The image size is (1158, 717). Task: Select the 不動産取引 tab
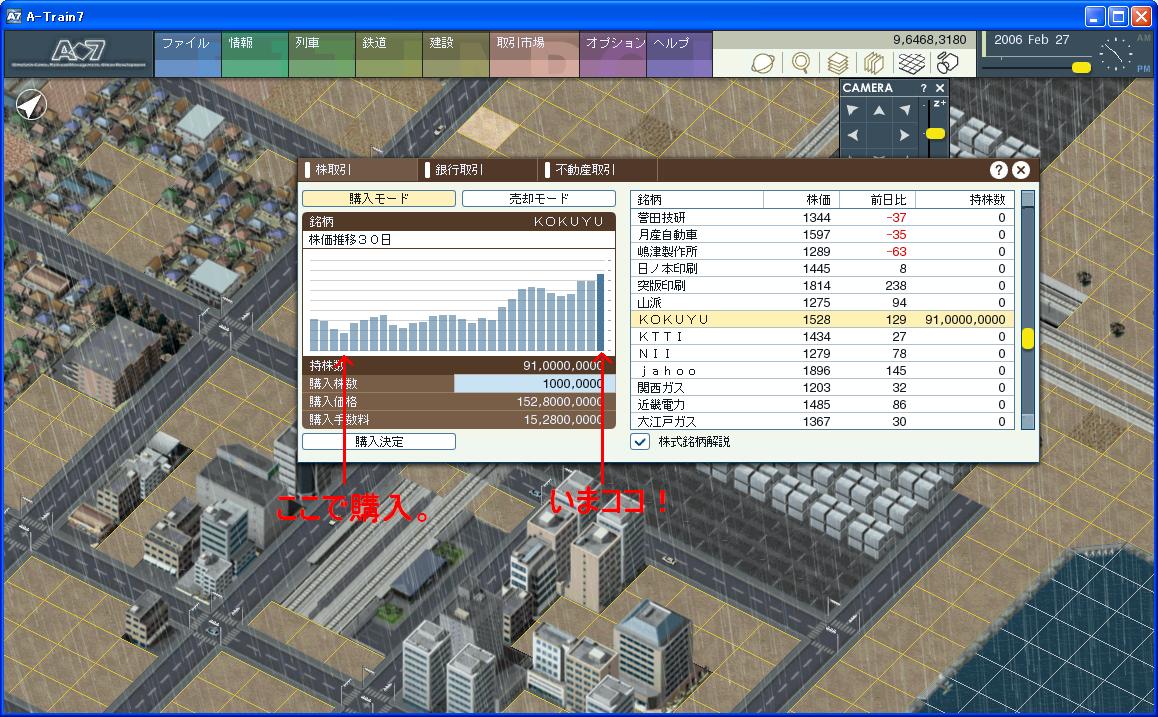(597, 170)
